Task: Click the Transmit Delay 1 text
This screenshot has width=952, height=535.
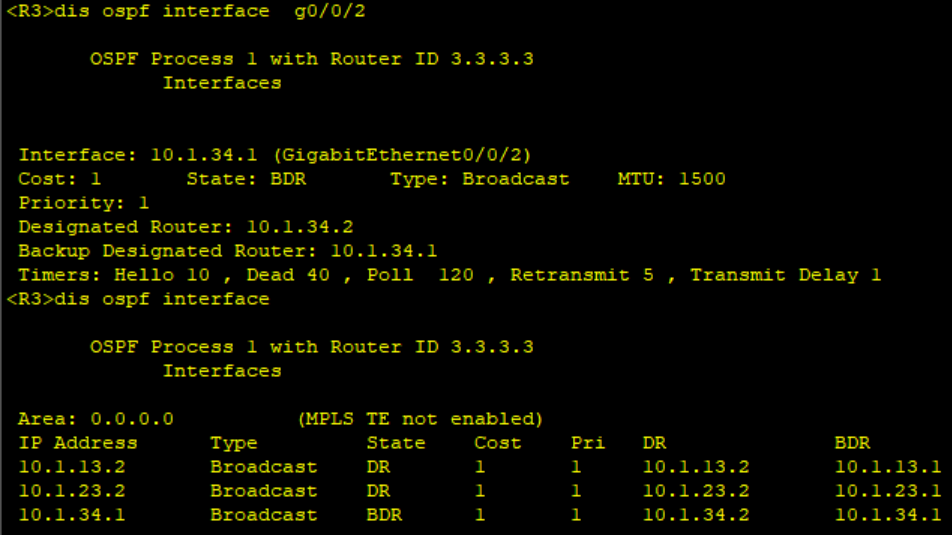Action: (785, 275)
